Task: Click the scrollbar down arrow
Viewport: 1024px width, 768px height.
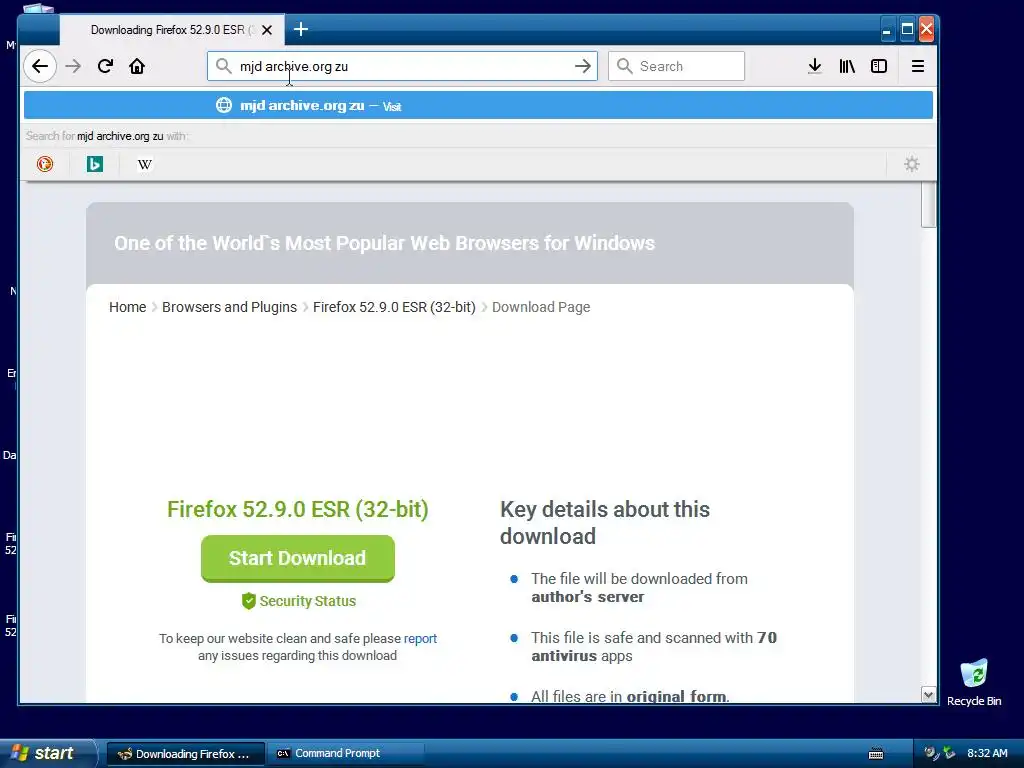Action: 928,694
